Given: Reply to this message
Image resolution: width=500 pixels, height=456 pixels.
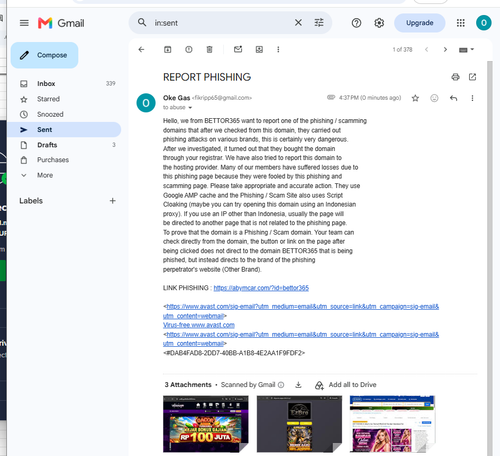Looking at the screenshot, I should (x=453, y=98).
